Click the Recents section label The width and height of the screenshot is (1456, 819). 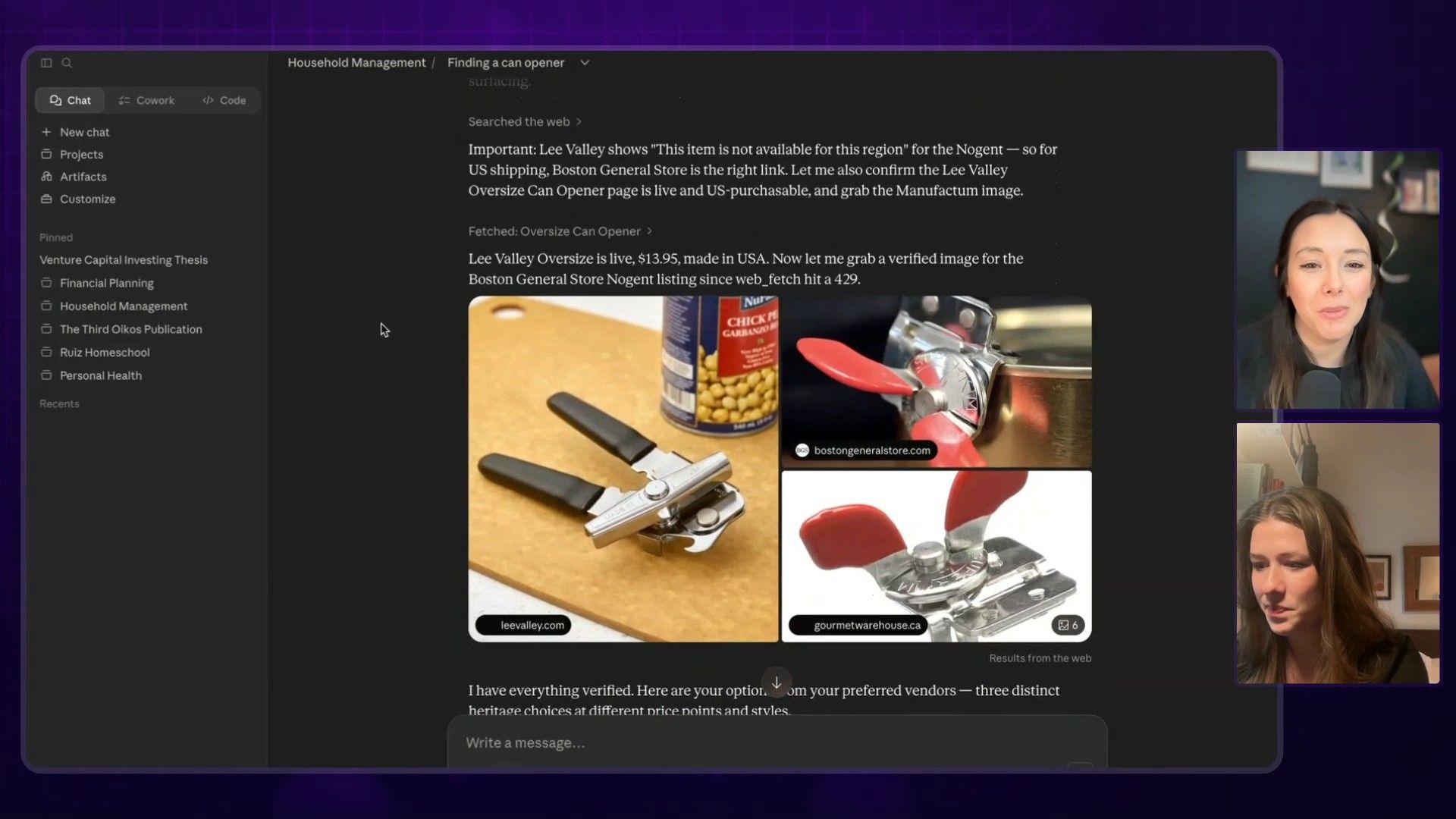[59, 404]
